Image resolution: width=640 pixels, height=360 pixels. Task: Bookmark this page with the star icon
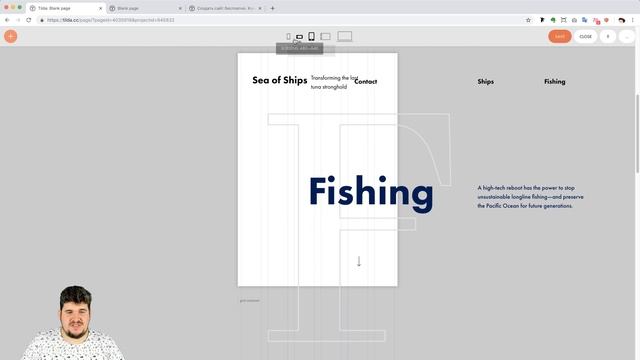coord(528,20)
